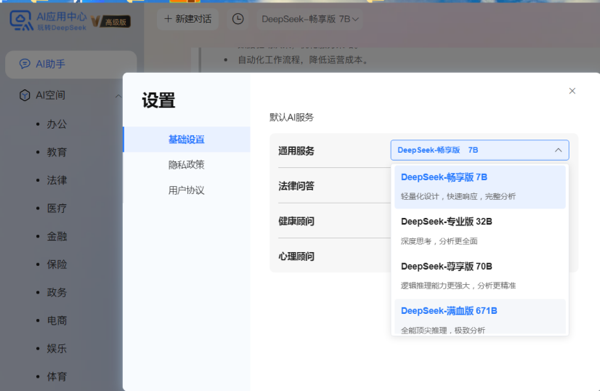Close the 设置 dialog

point(572,91)
